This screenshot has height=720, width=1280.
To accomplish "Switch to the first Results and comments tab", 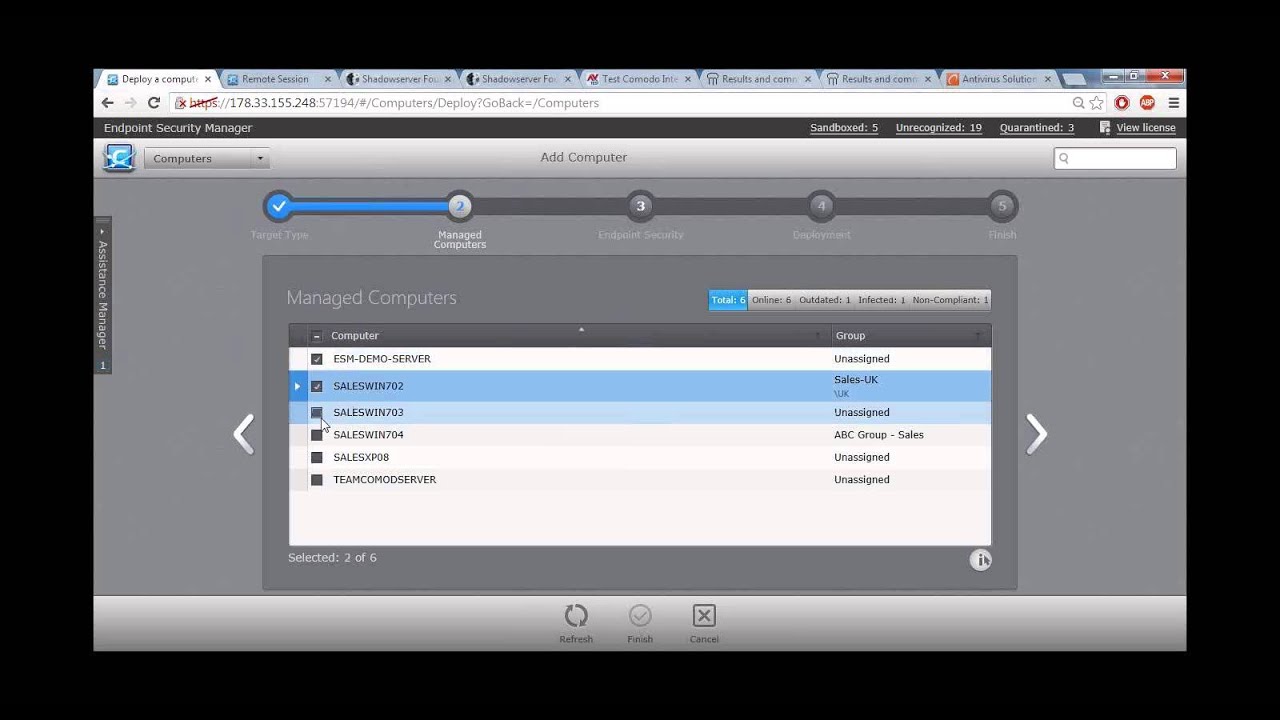I will point(759,79).
